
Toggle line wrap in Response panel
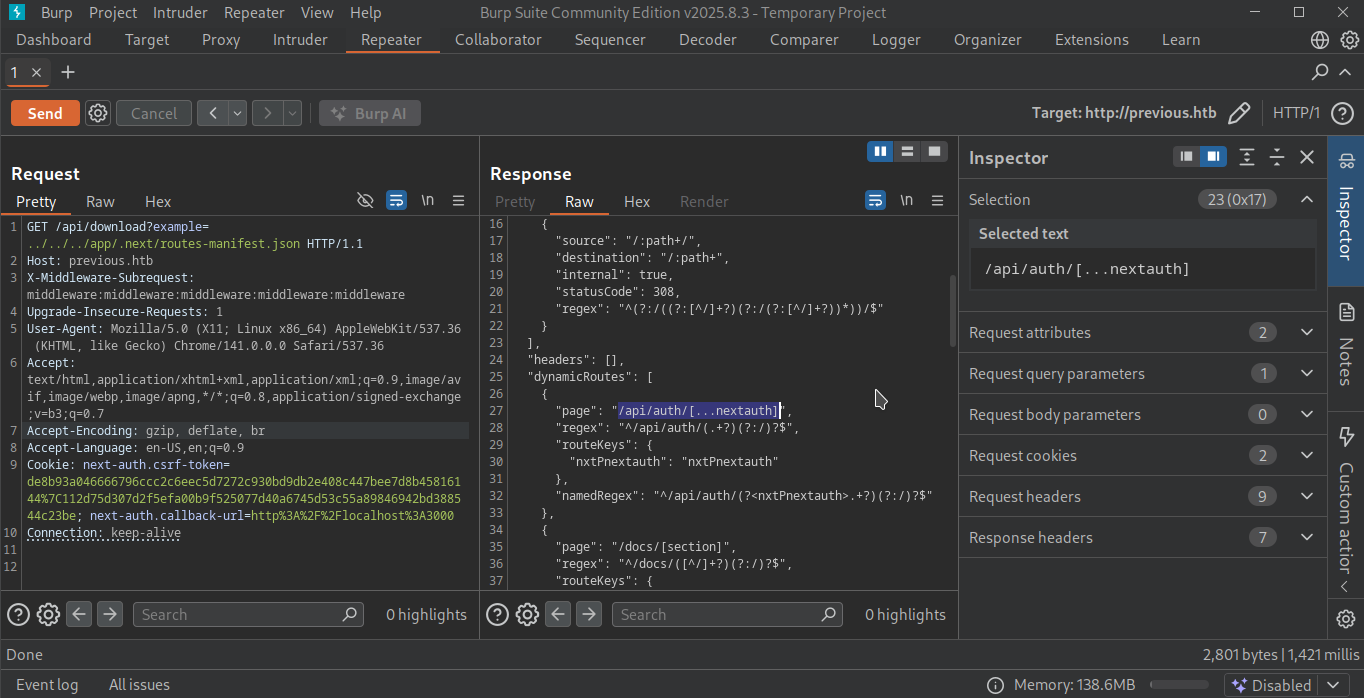point(875,201)
